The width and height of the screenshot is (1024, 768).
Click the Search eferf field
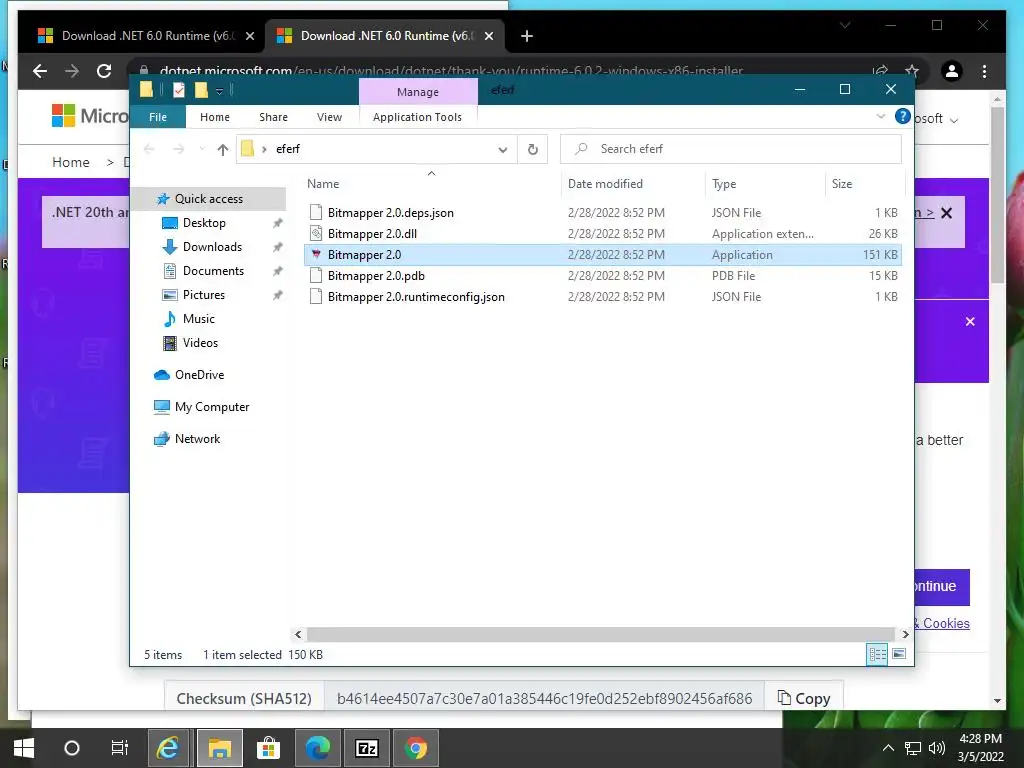(x=731, y=149)
